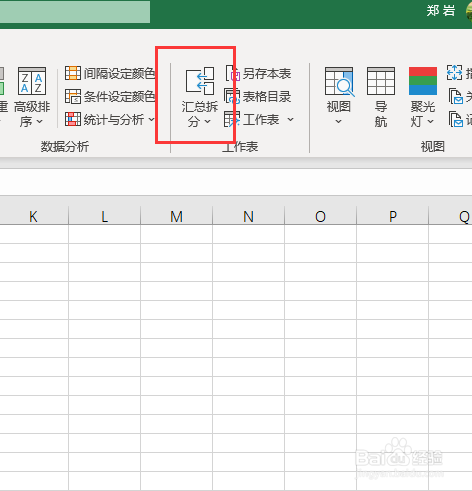Select column P header

(392, 216)
